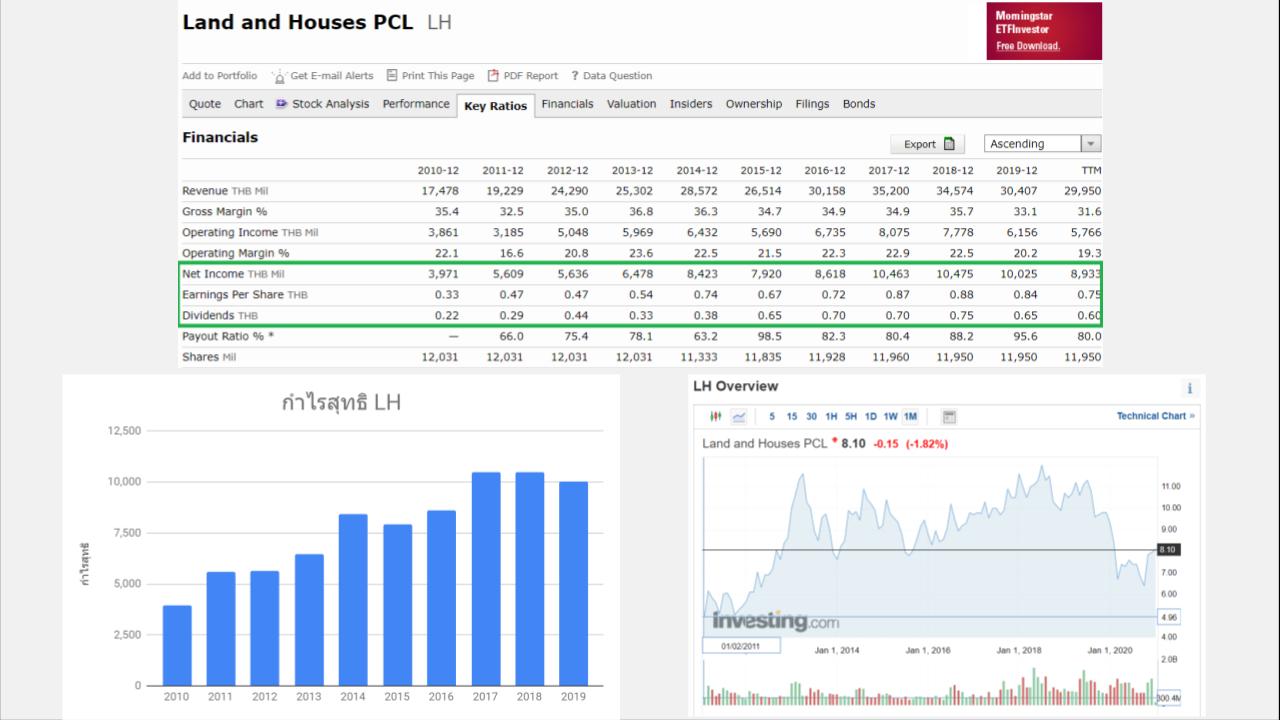Switch chart interval to 5H
Screen dimensions: 1280x720
(x=851, y=416)
